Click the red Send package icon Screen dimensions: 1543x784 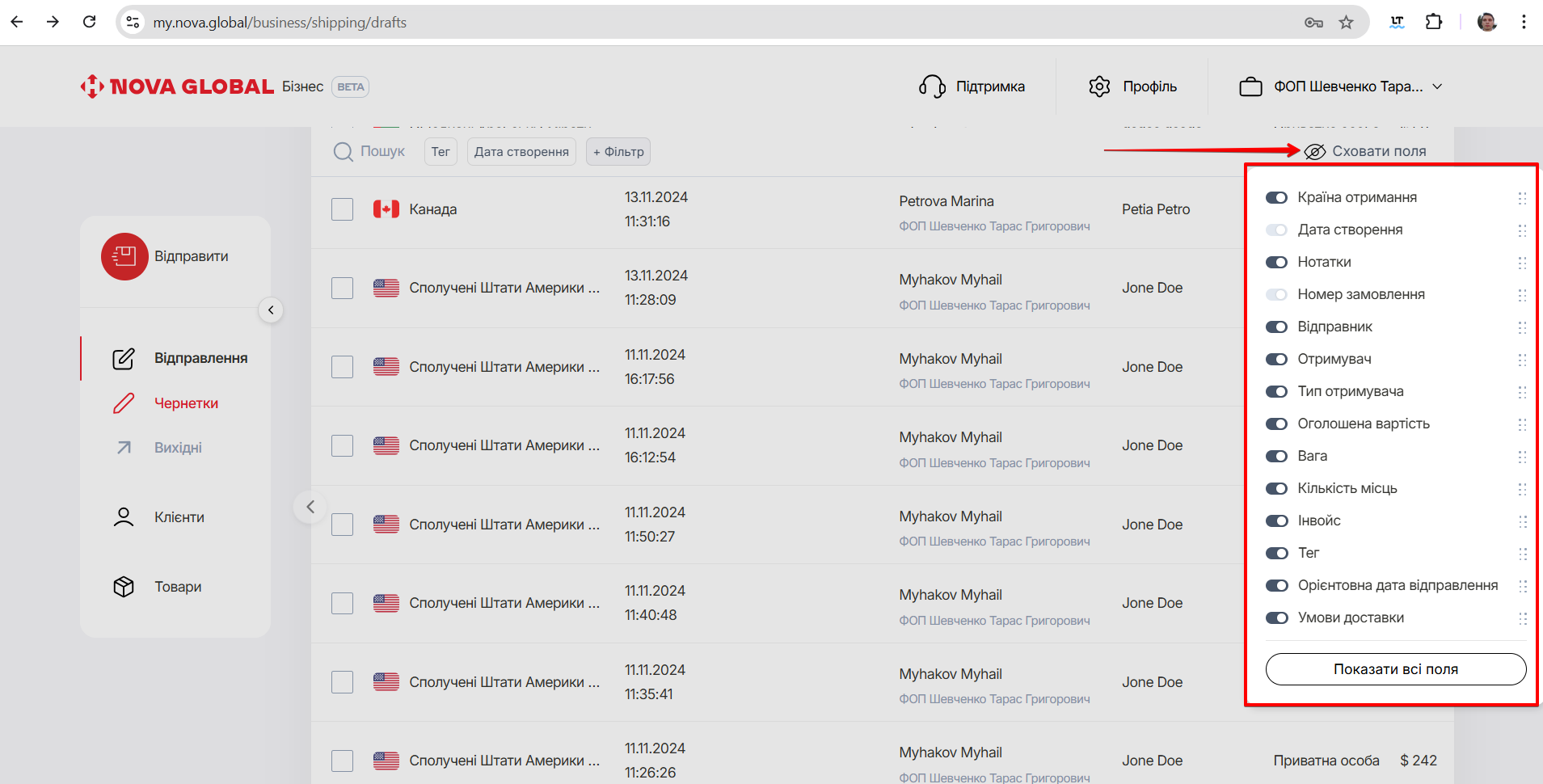point(124,256)
